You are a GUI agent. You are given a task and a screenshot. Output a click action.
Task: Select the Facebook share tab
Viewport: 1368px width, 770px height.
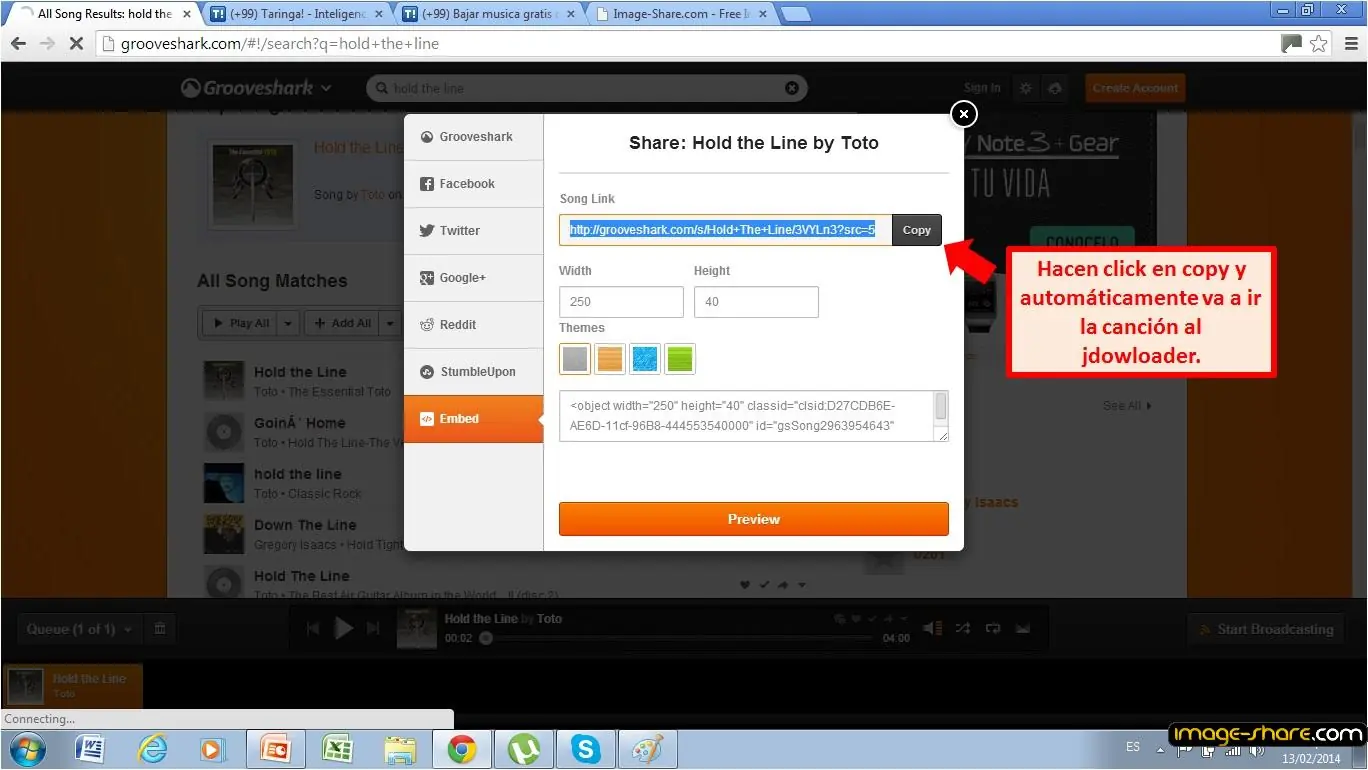[x=474, y=184]
